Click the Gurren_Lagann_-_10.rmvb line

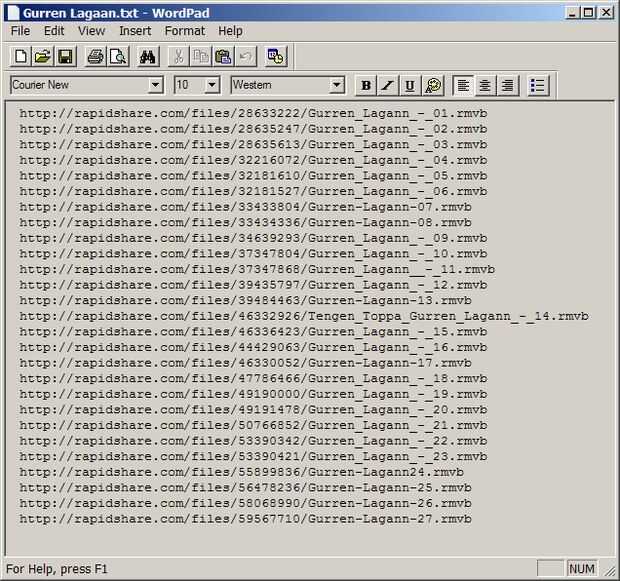(253, 254)
